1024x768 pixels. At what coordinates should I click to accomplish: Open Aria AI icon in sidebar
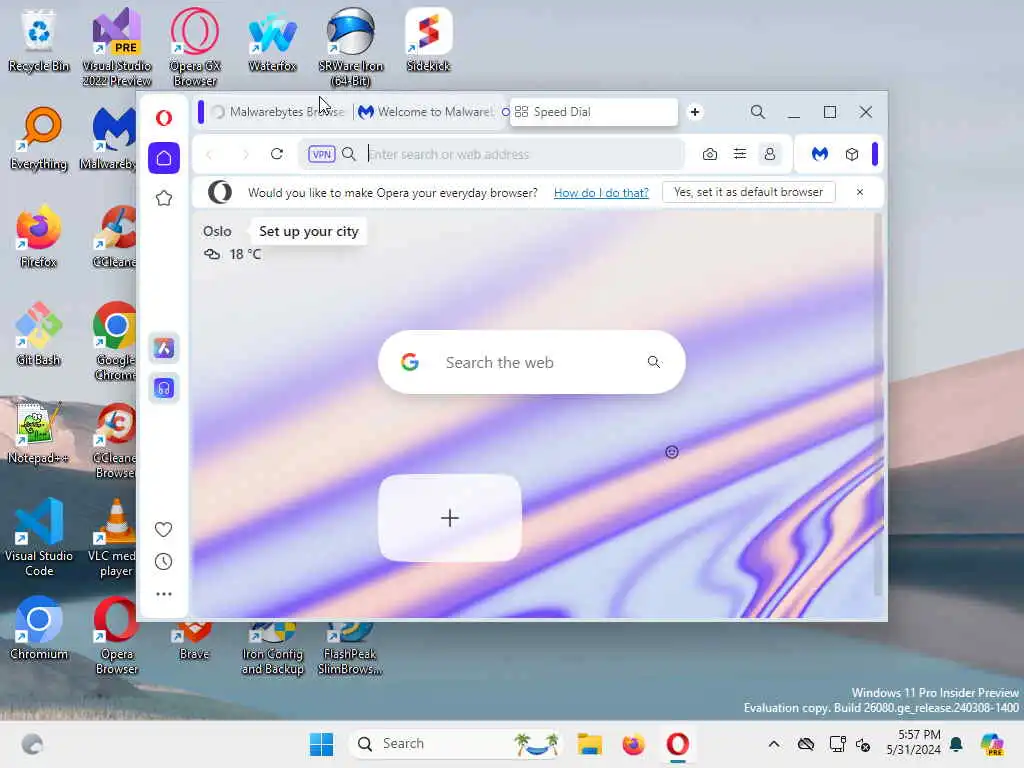coord(164,348)
